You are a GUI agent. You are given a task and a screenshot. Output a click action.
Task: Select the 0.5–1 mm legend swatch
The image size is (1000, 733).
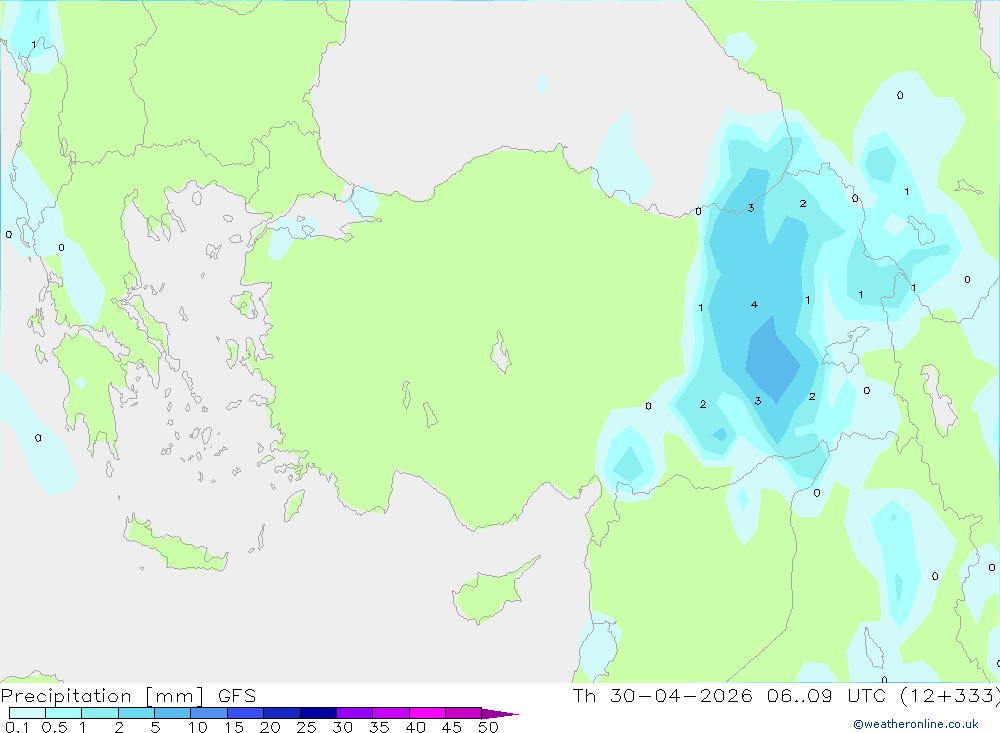coord(63,713)
